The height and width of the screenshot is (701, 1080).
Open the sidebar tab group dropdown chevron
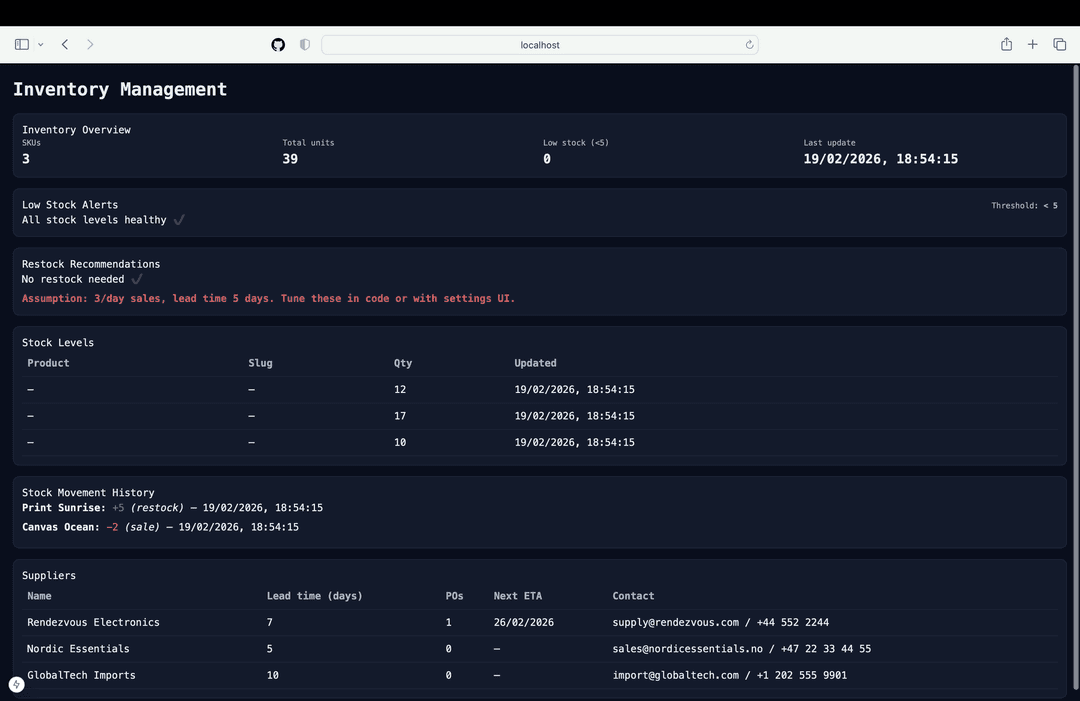[40, 45]
